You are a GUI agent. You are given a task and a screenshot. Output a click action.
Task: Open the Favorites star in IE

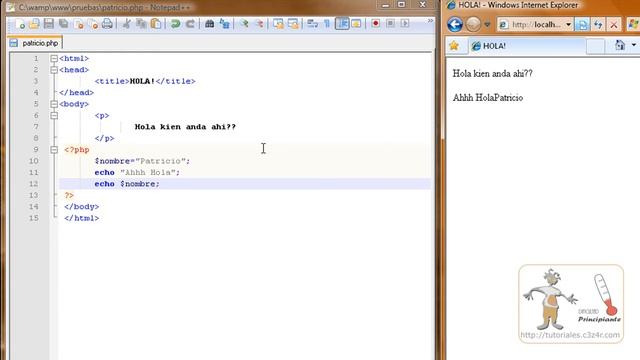[x=454, y=46]
